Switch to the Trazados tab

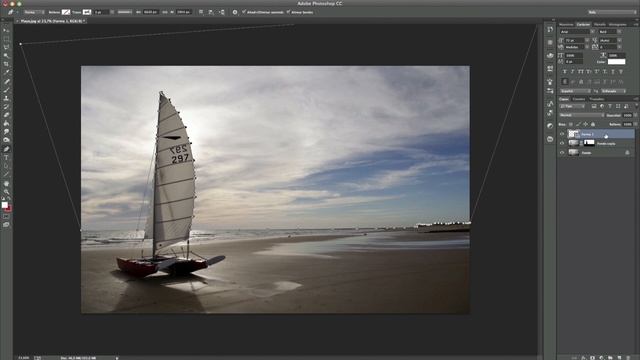point(596,99)
